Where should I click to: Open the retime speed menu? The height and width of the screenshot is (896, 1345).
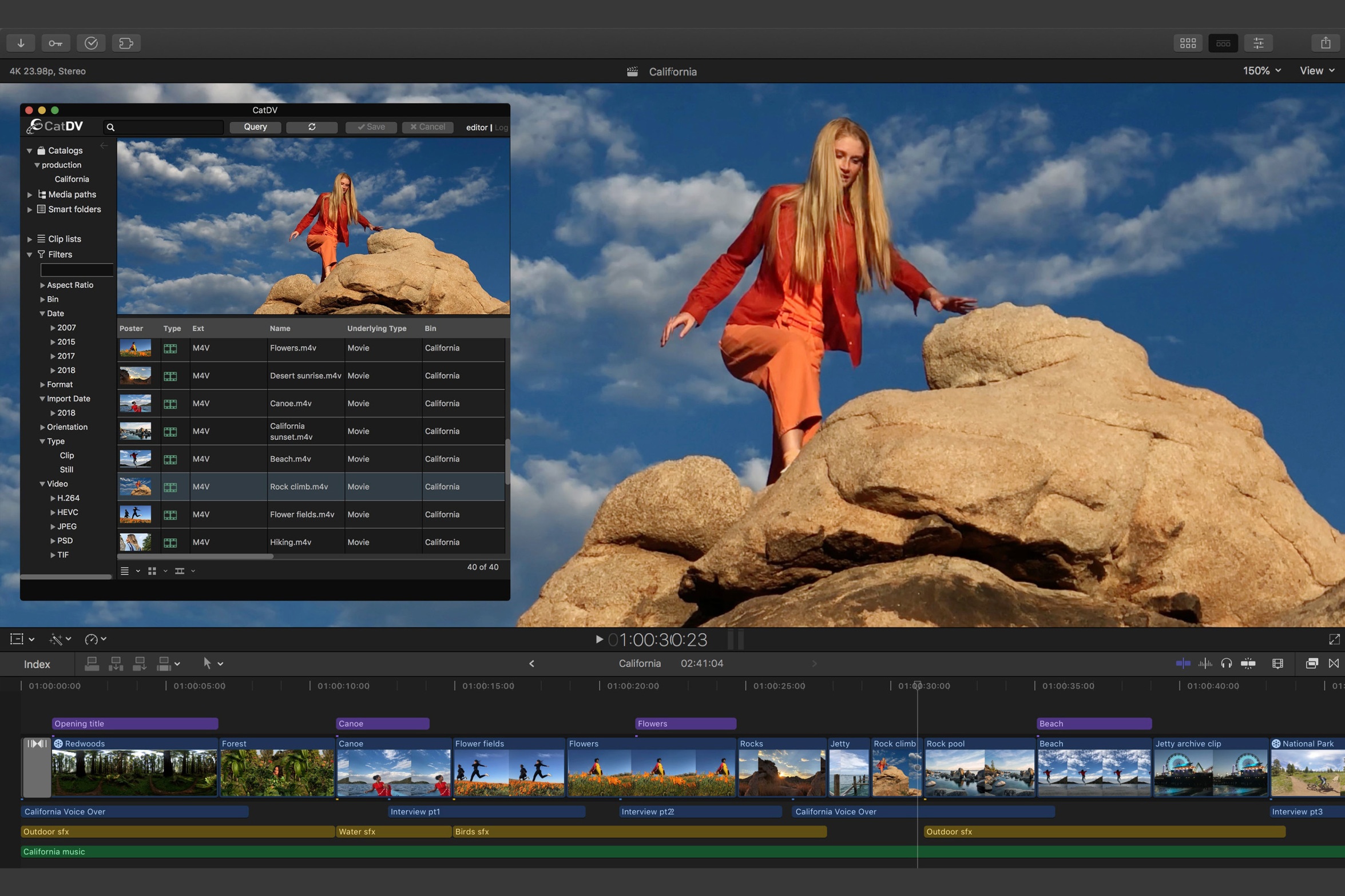(x=95, y=639)
